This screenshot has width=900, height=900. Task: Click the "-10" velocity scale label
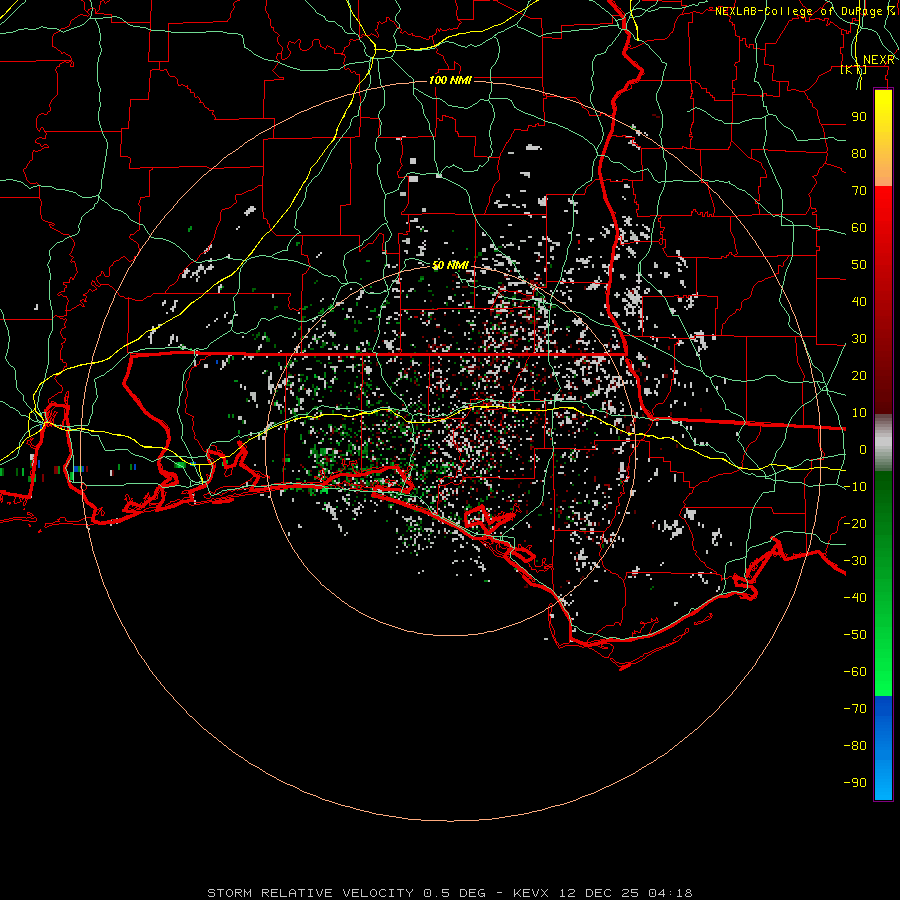click(855, 487)
